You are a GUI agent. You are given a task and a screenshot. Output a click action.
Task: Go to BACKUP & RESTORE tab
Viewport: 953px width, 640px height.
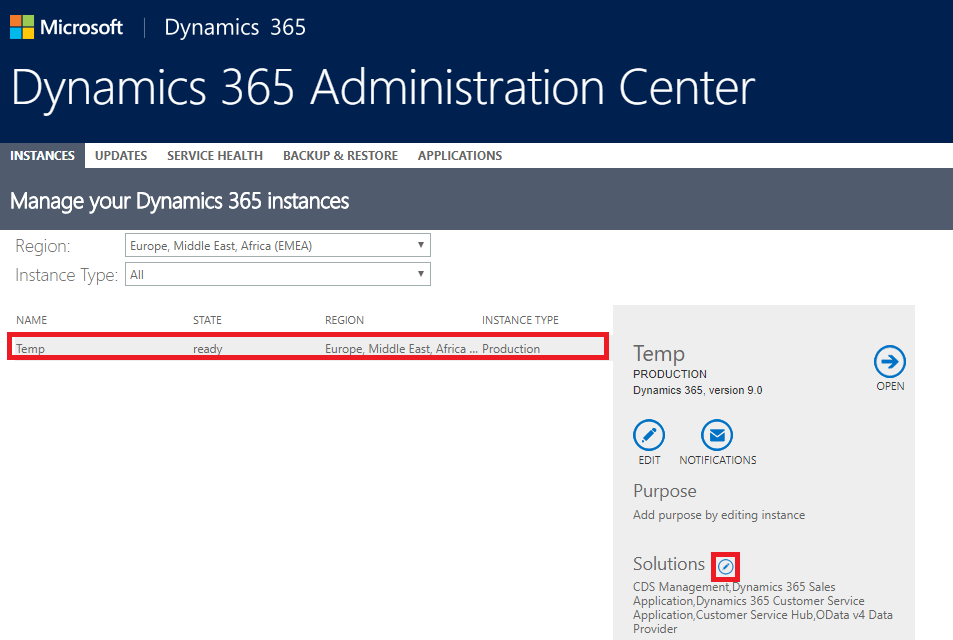[x=340, y=156]
